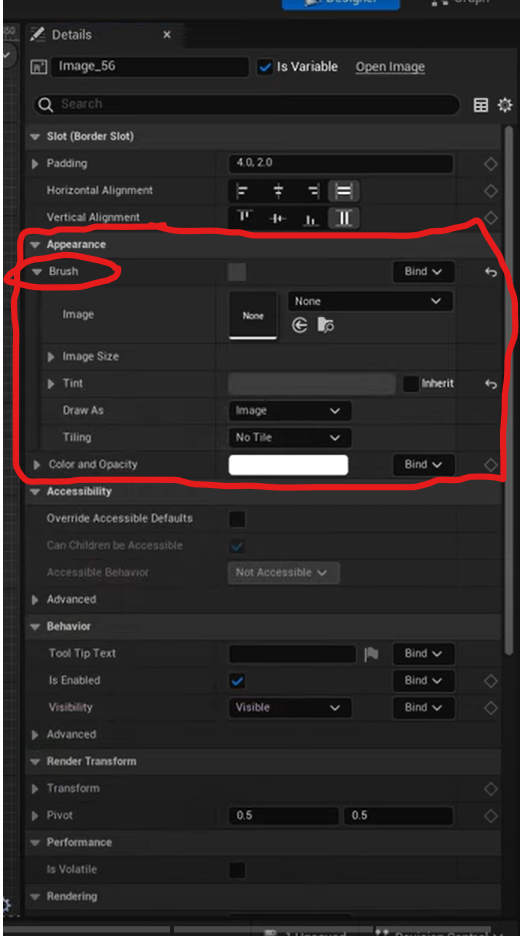The height and width of the screenshot is (936, 520).
Task: Open the Color and Opacity Bind menu
Action: (x=423, y=464)
